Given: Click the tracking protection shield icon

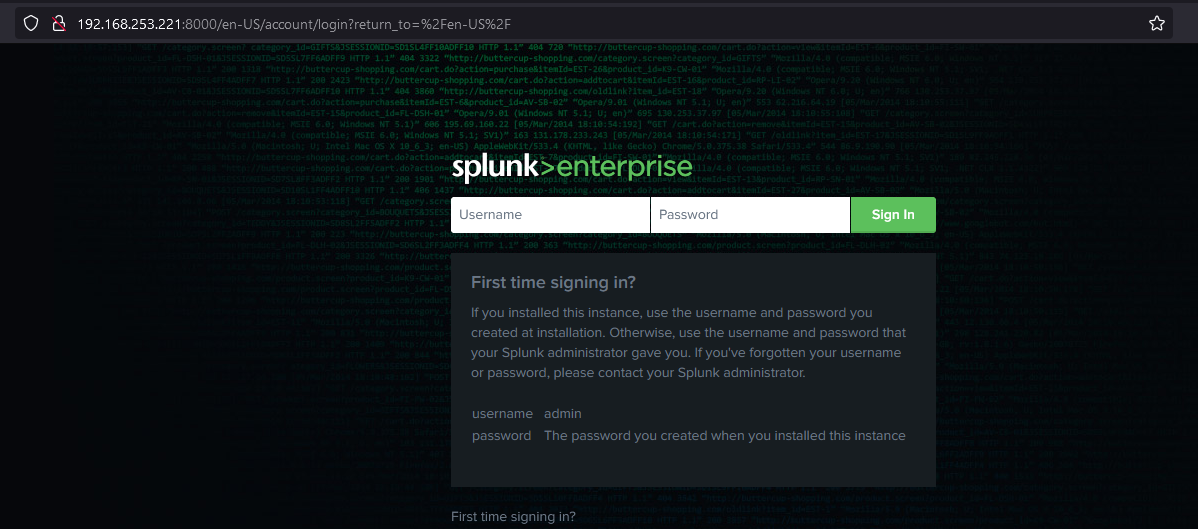Looking at the screenshot, I should [x=31, y=23].
